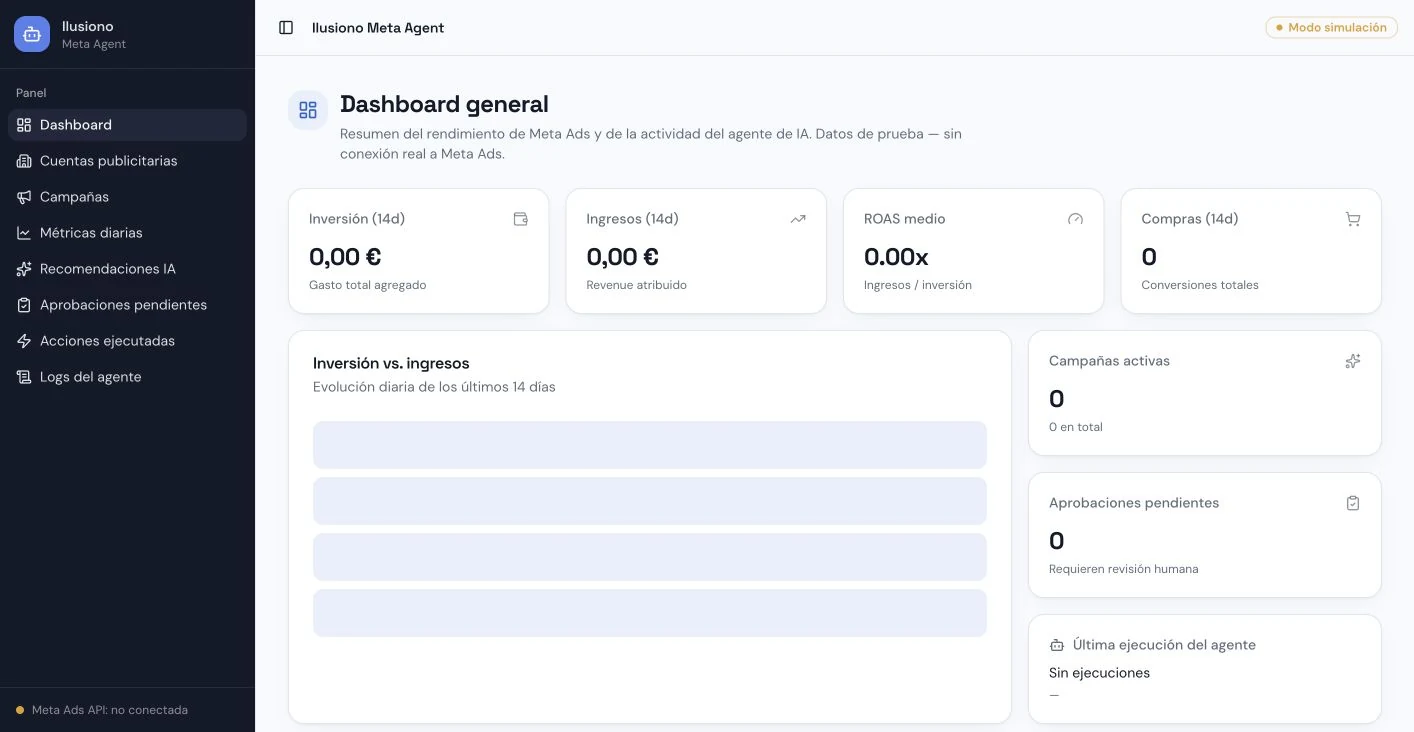Viewport: 1414px width, 732px height.
Task: Toggle the sidebar panel icon
Action: pyautogui.click(x=286, y=28)
